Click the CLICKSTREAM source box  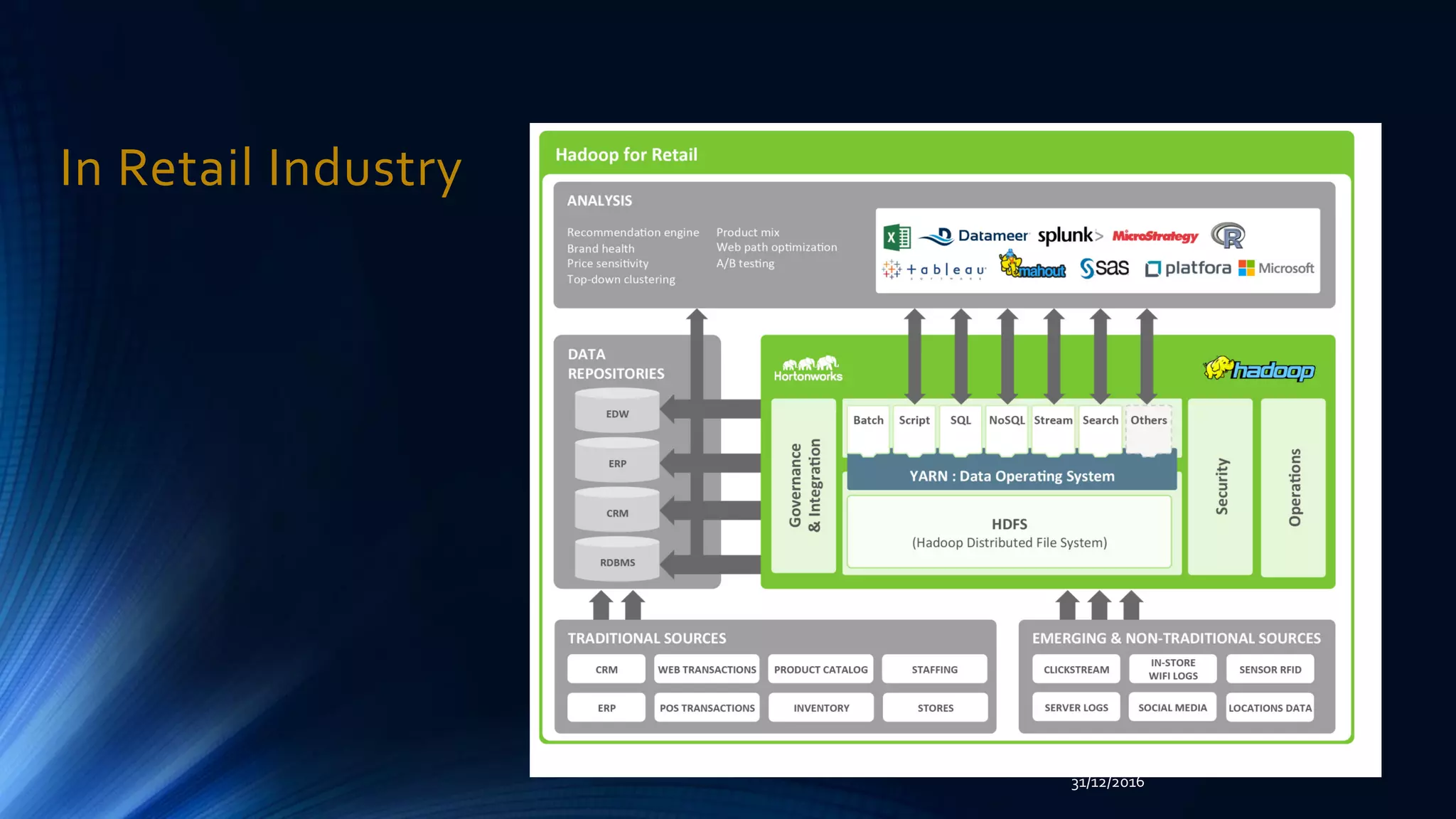(x=1076, y=669)
